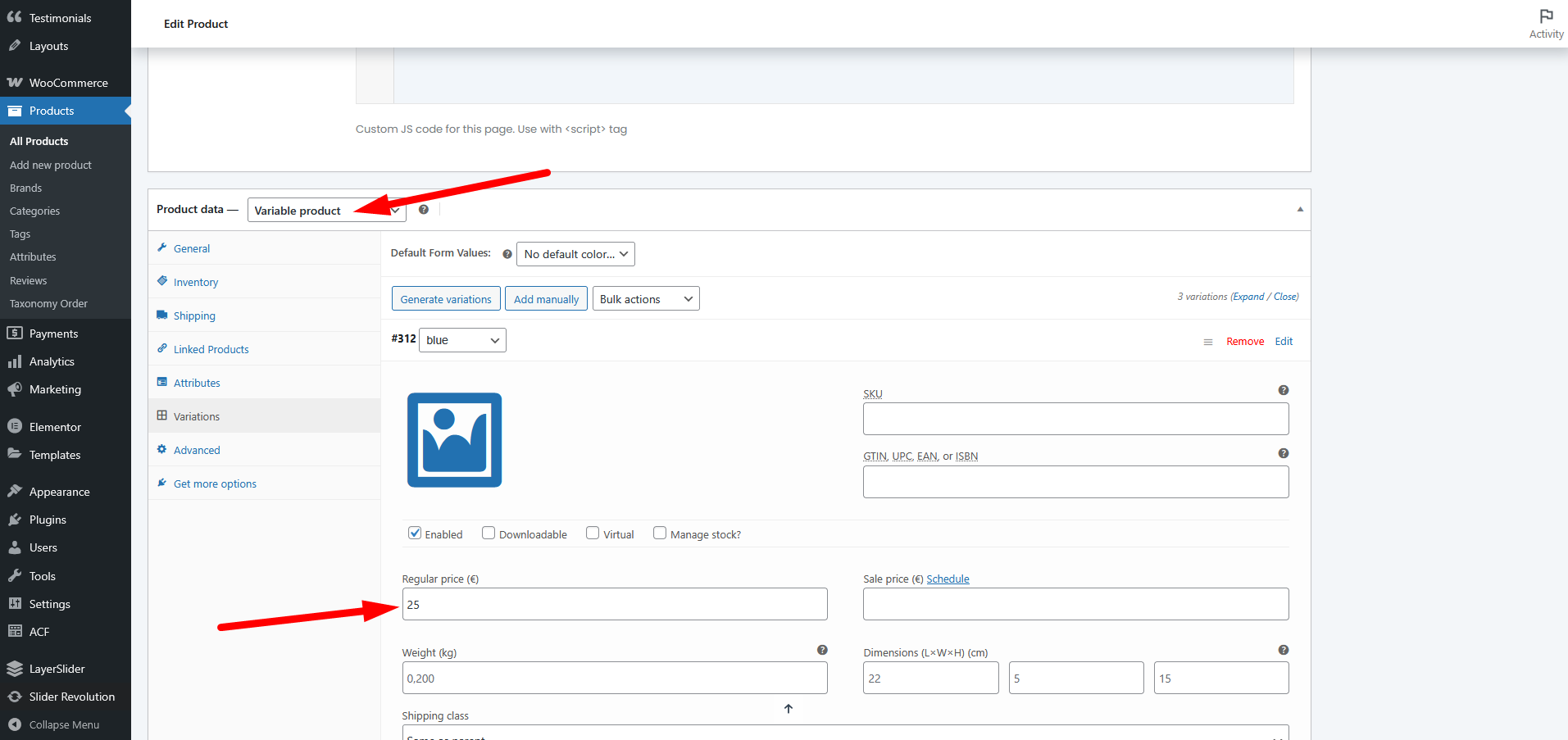Click the Generate variations button
Viewport: 1568px width, 740px height.
click(446, 299)
